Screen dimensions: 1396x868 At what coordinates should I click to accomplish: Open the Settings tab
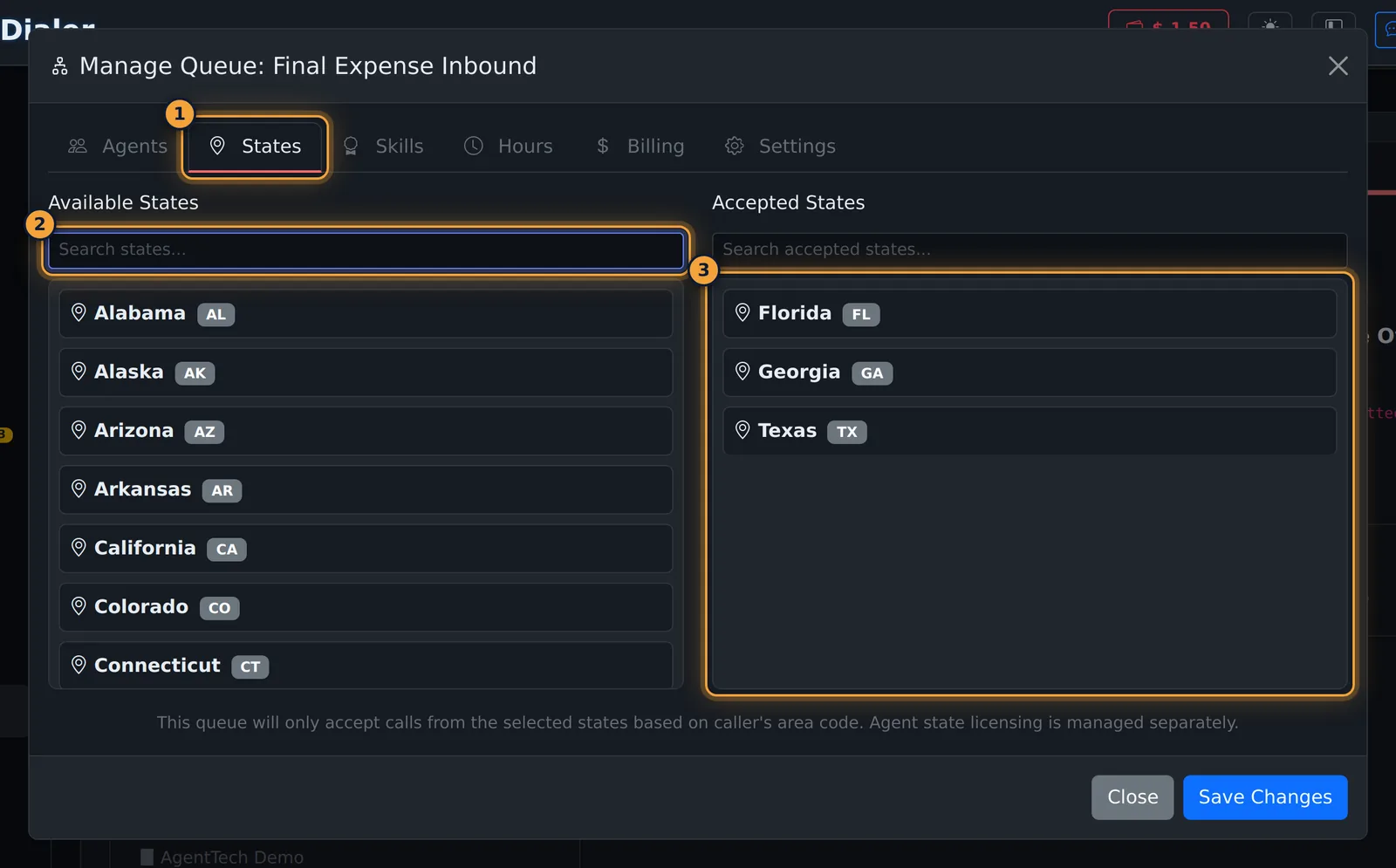781,147
